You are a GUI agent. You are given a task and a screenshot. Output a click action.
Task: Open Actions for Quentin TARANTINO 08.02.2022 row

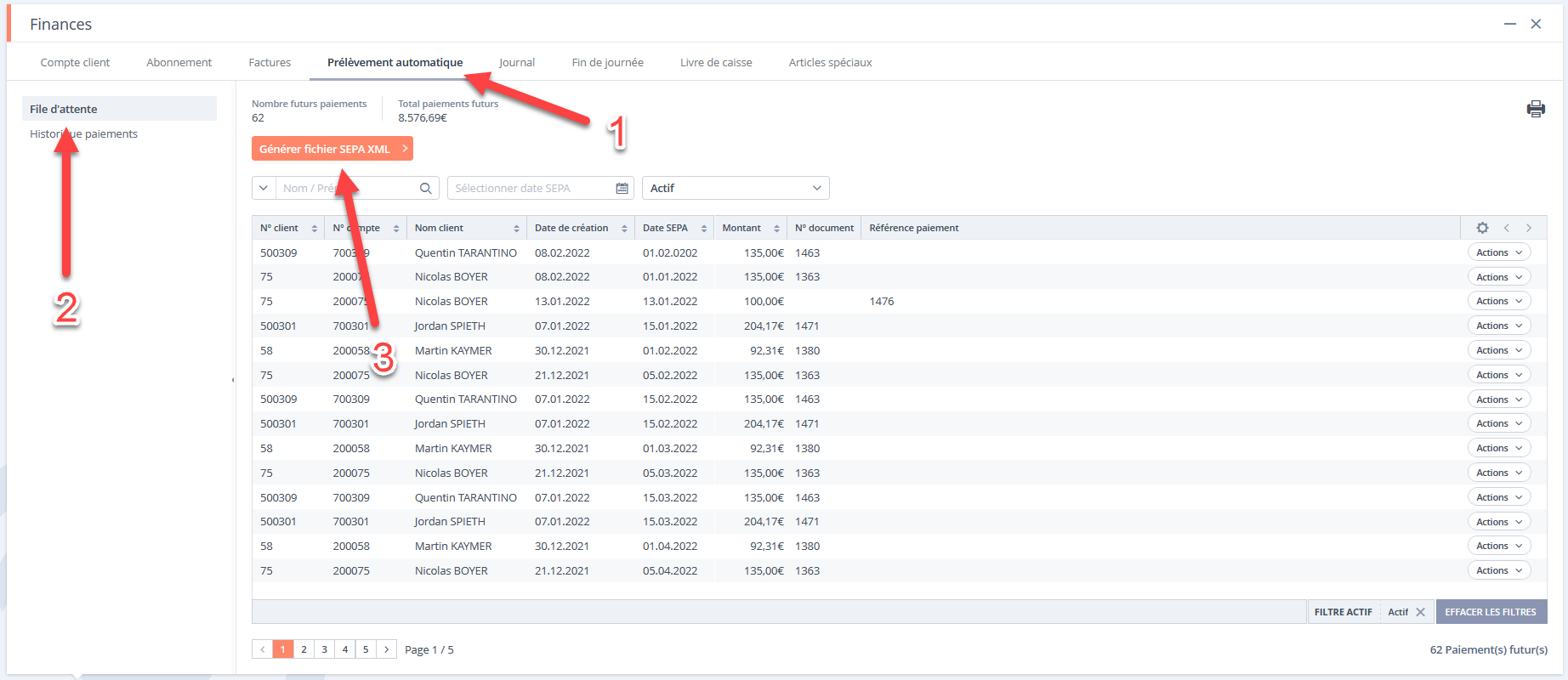point(1499,252)
